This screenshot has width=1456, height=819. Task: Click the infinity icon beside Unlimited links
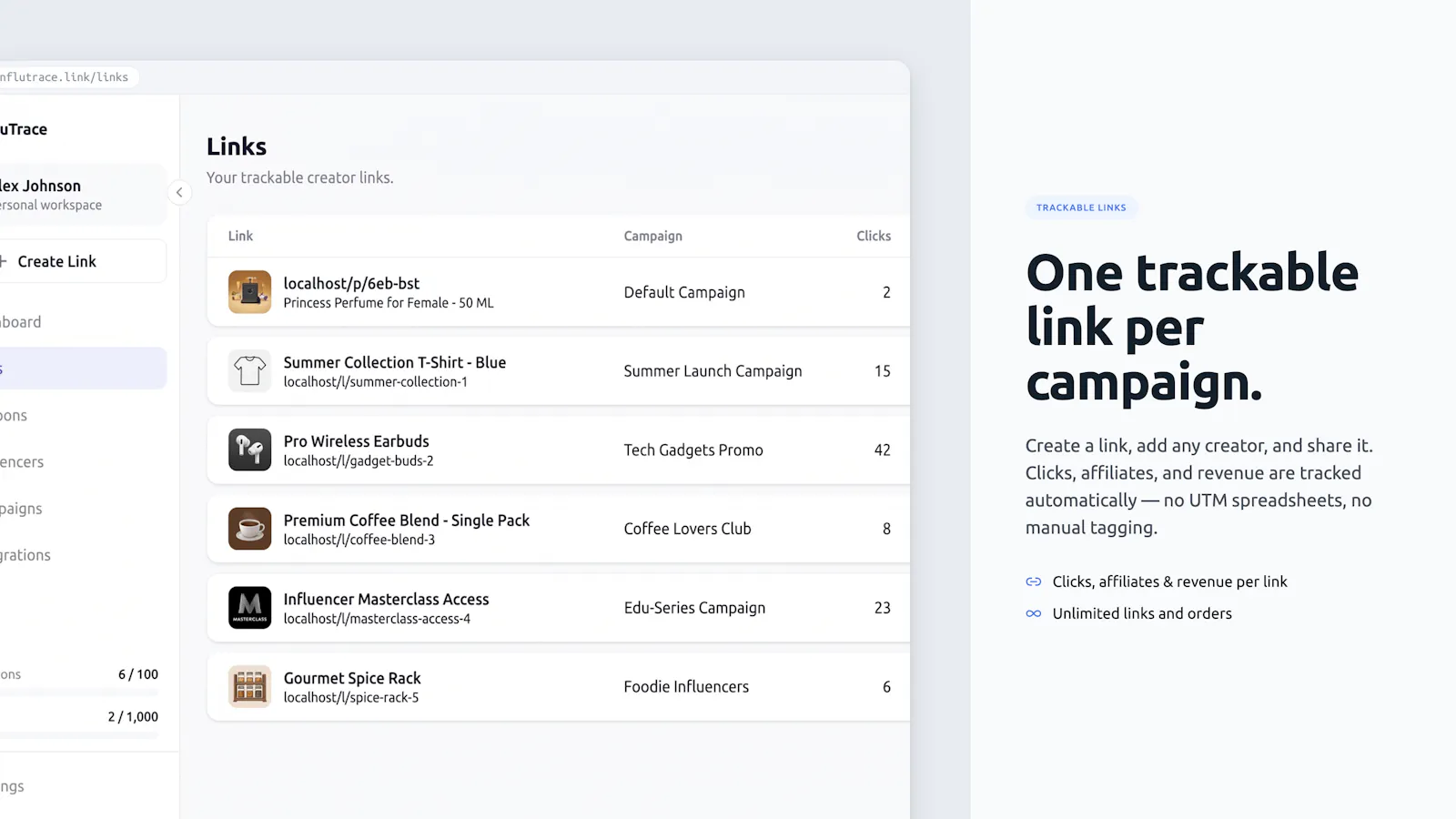click(x=1034, y=613)
